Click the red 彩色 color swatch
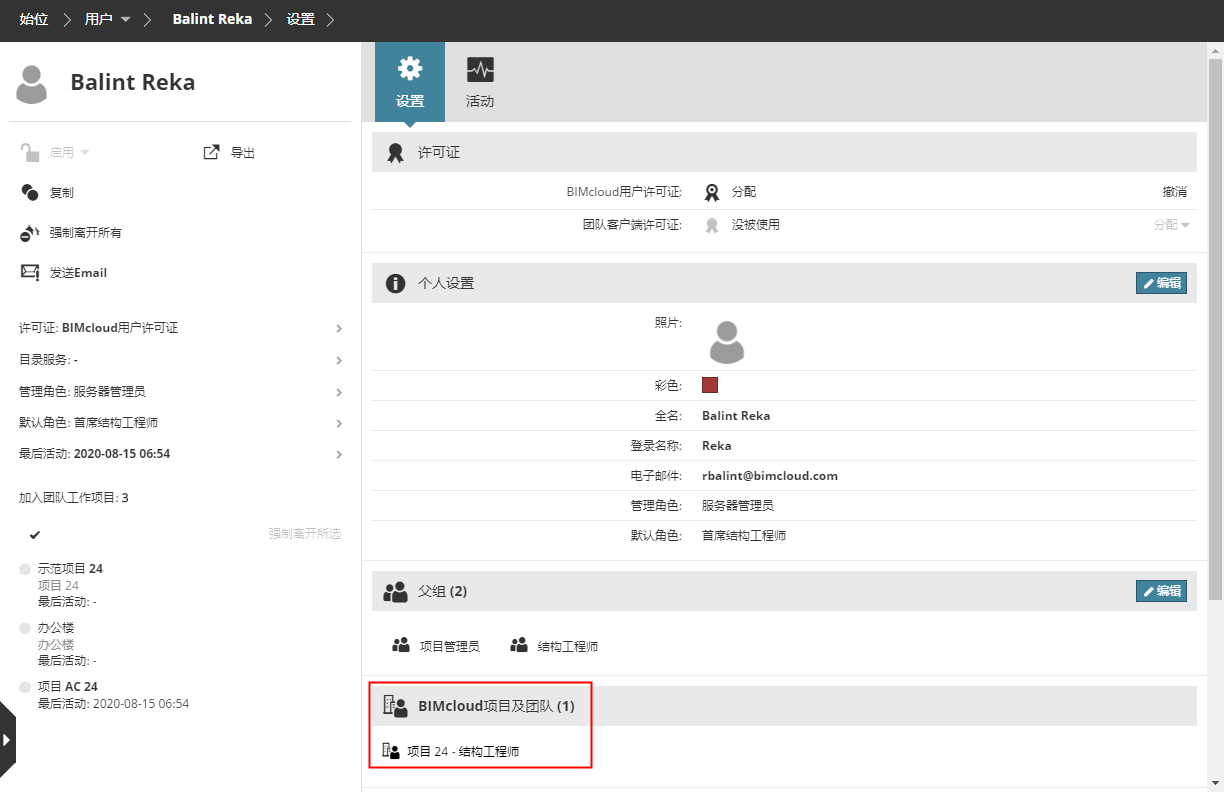Image resolution: width=1224 pixels, height=792 pixels. point(710,385)
